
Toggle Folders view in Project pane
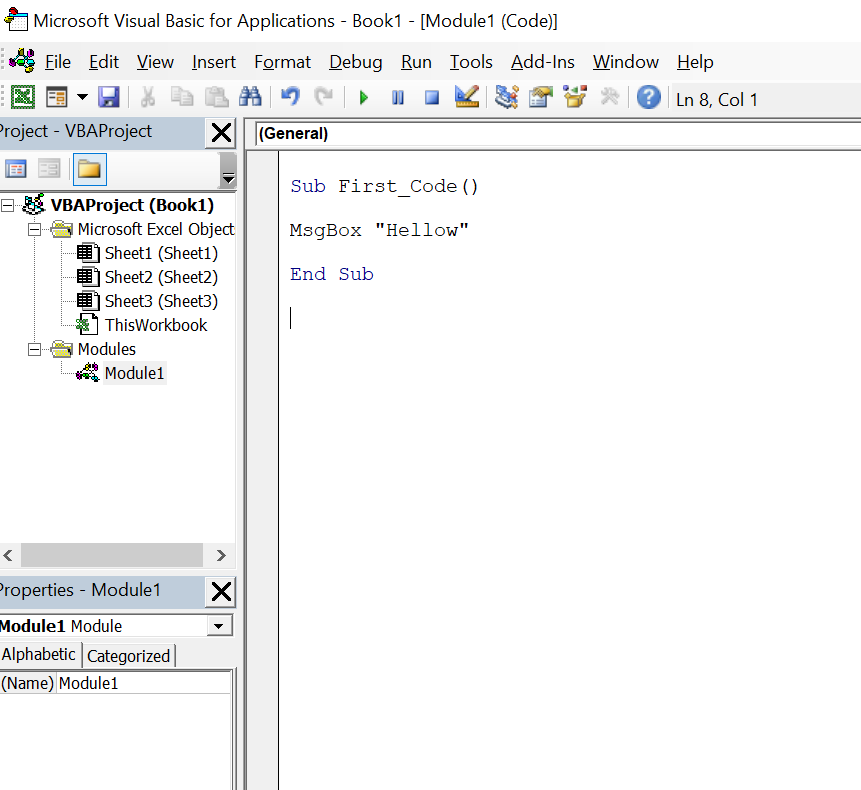click(x=90, y=169)
